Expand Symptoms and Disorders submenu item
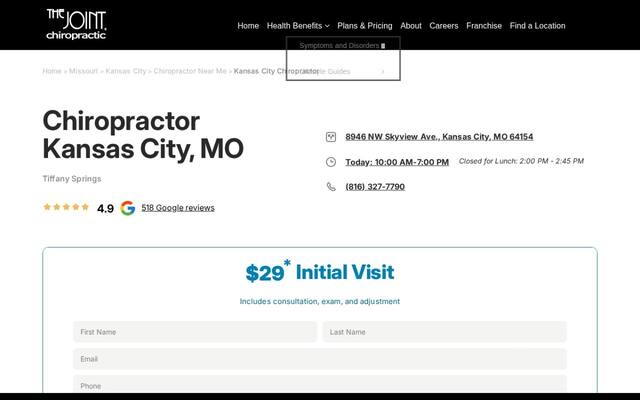This screenshot has width=640, height=400. pos(342,45)
